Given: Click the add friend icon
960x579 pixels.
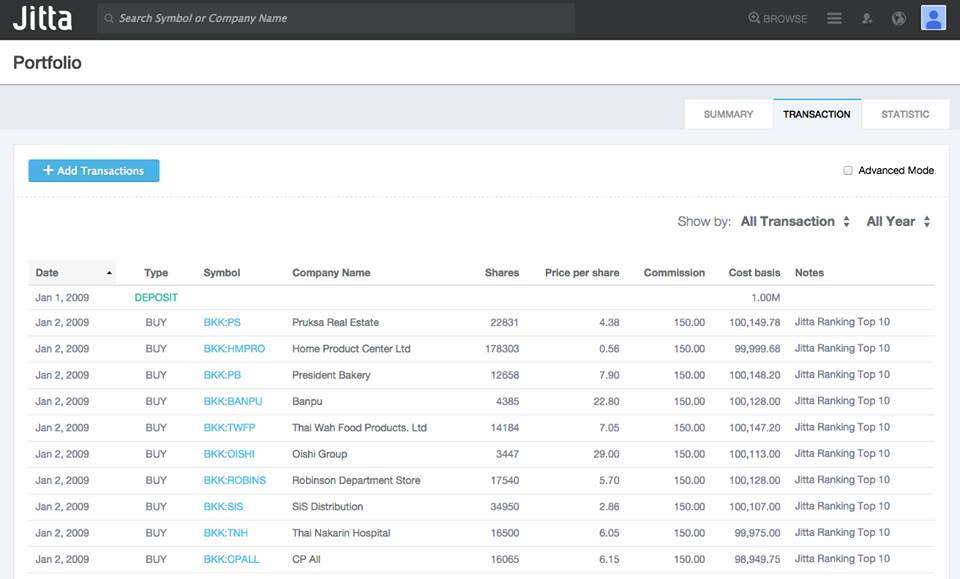Looking at the screenshot, I should [867, 18].
